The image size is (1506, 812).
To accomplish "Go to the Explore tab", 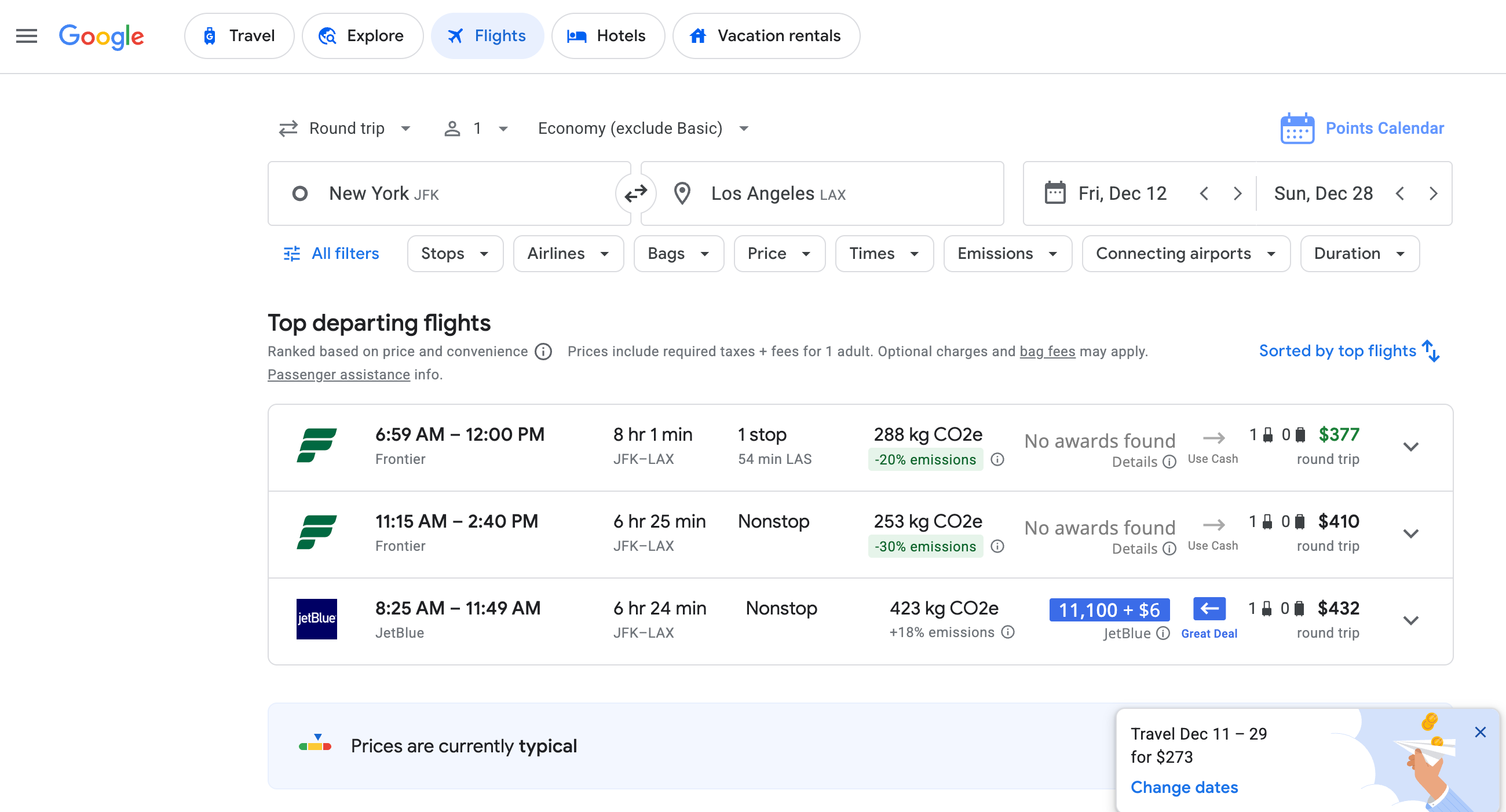I will 362,36.
